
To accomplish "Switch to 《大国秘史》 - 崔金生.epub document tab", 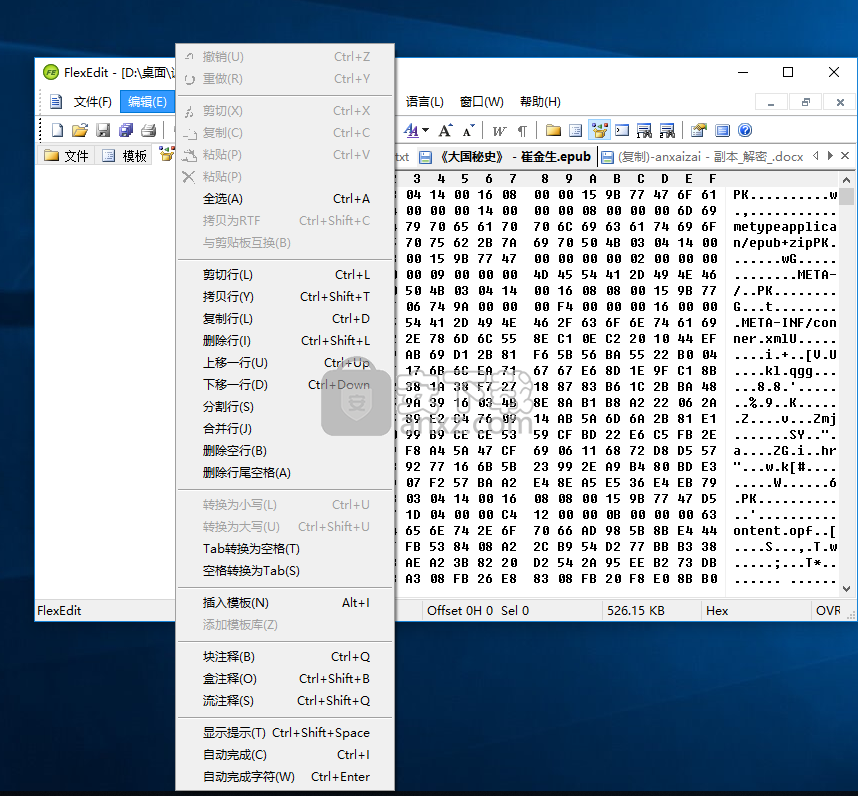I will point(505,157).
